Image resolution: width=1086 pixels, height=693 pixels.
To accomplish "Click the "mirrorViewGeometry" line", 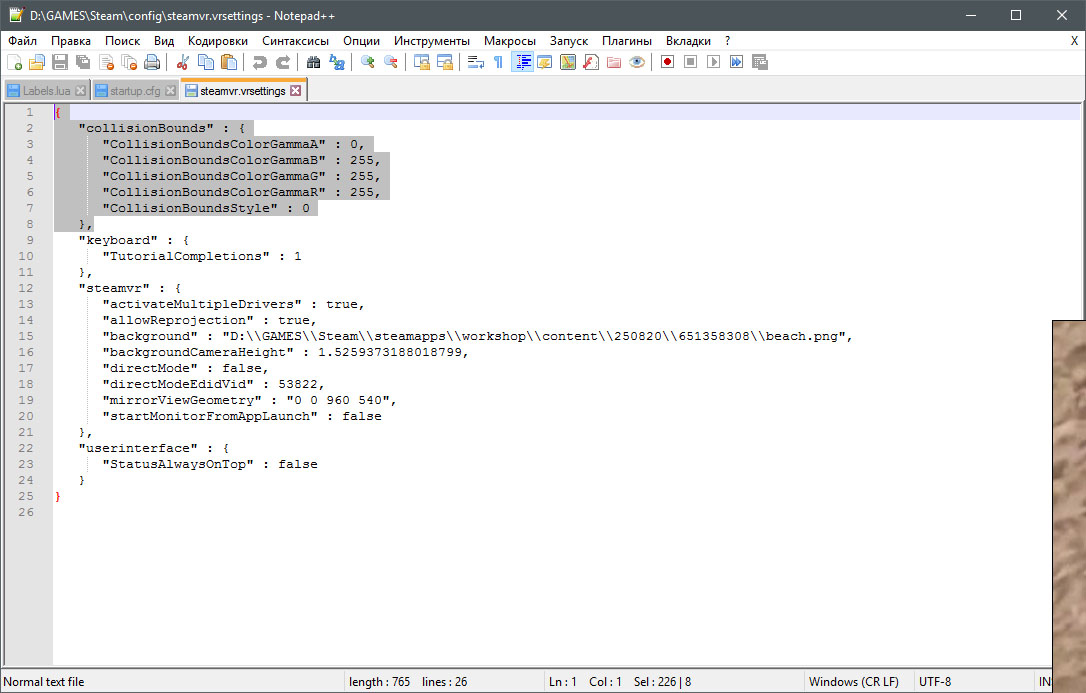I will (x=249, y=400).
